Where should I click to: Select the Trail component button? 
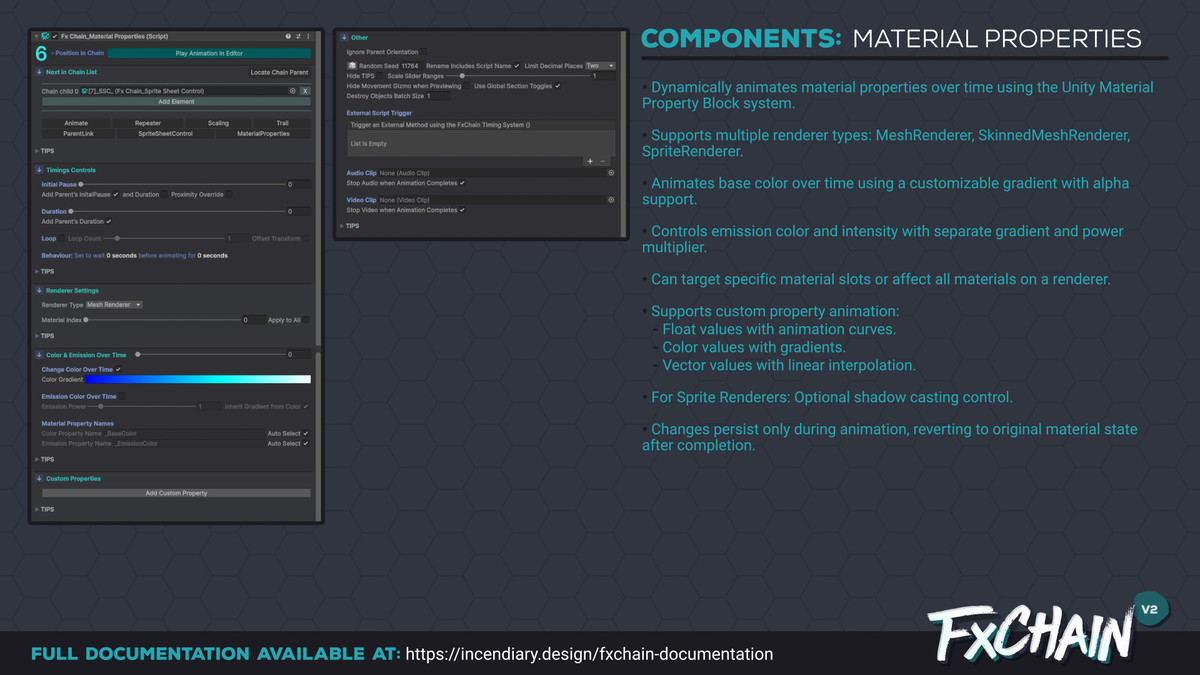tap(282, 123)
